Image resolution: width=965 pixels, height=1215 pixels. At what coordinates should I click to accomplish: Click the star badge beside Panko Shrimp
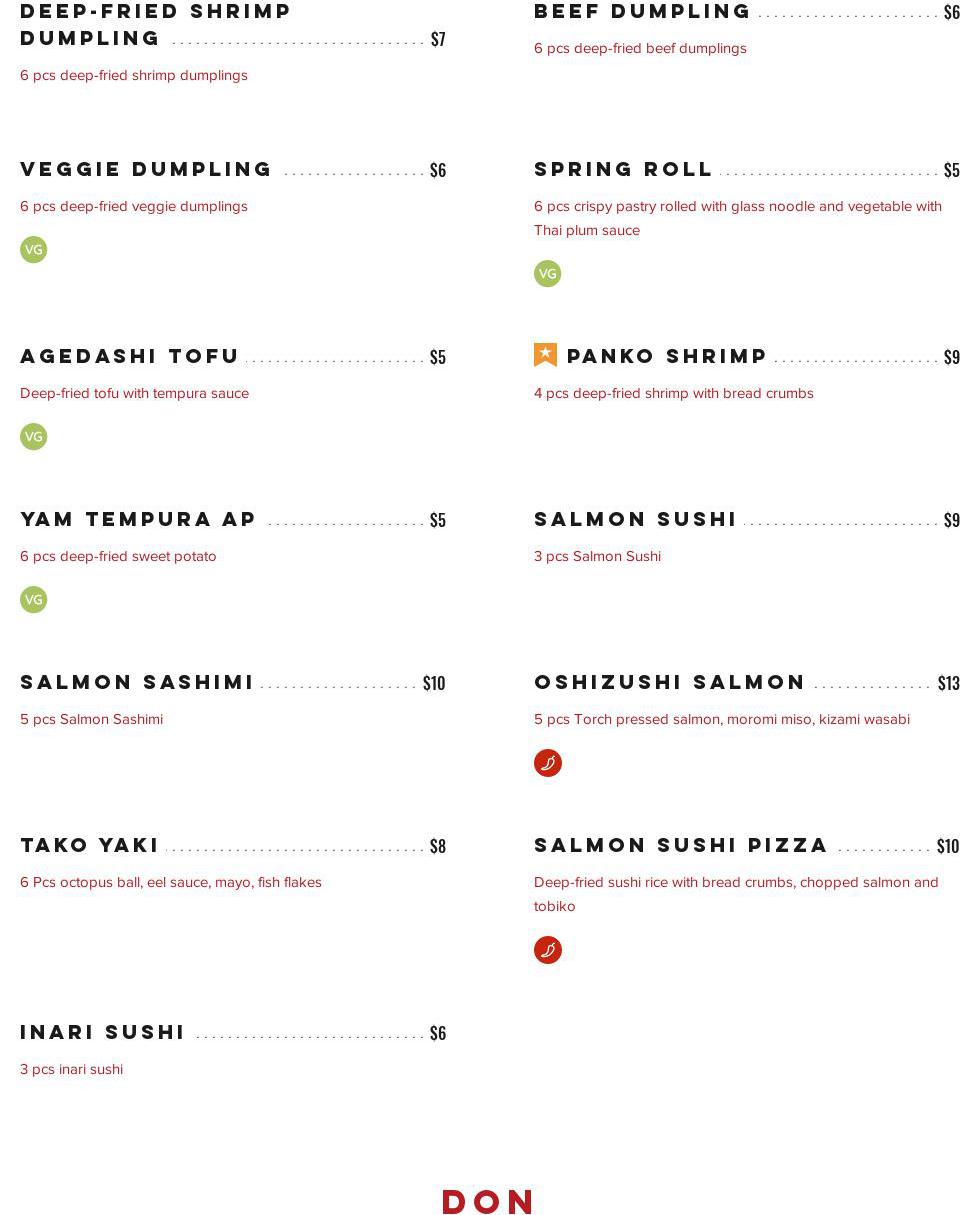(546, 355)
